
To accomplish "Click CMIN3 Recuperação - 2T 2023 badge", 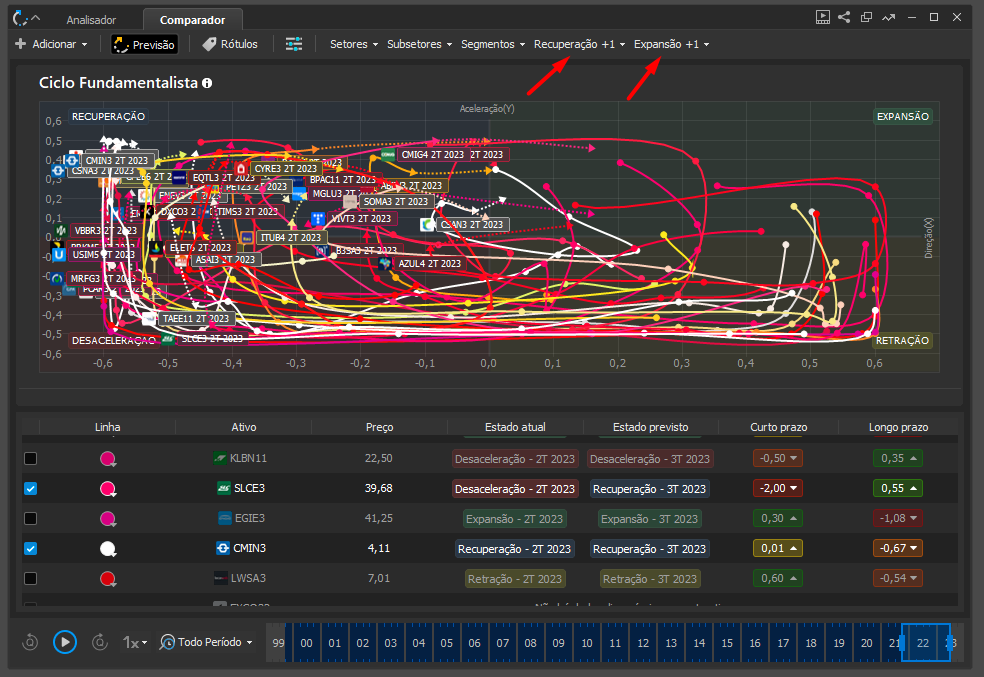I will tap(514, 549).
